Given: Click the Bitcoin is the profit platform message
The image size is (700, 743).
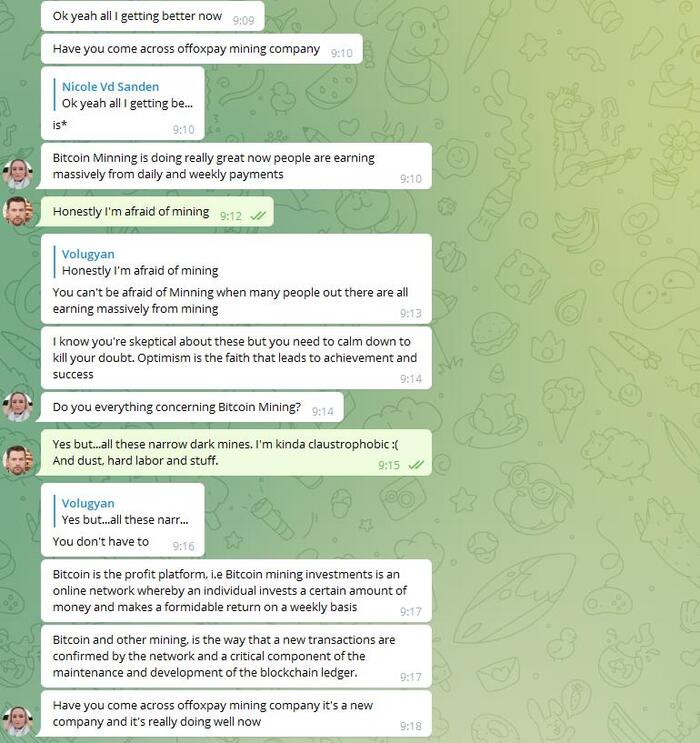Looking at the screenshot, I should [x=236, y=590].
